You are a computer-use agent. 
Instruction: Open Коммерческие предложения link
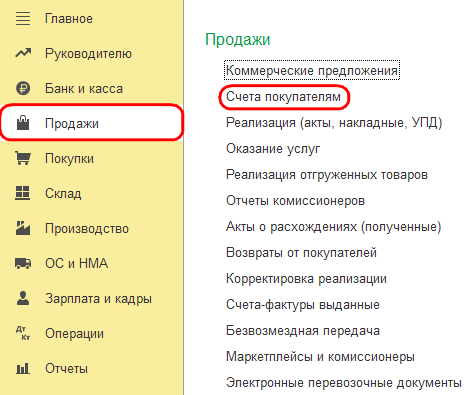[312, 71]
